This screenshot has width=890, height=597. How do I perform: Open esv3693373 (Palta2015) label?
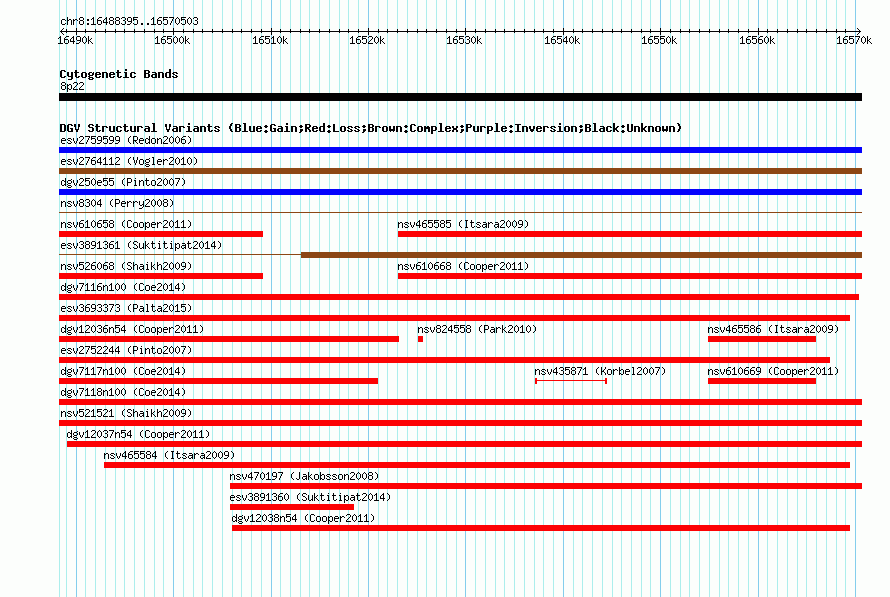126,308
